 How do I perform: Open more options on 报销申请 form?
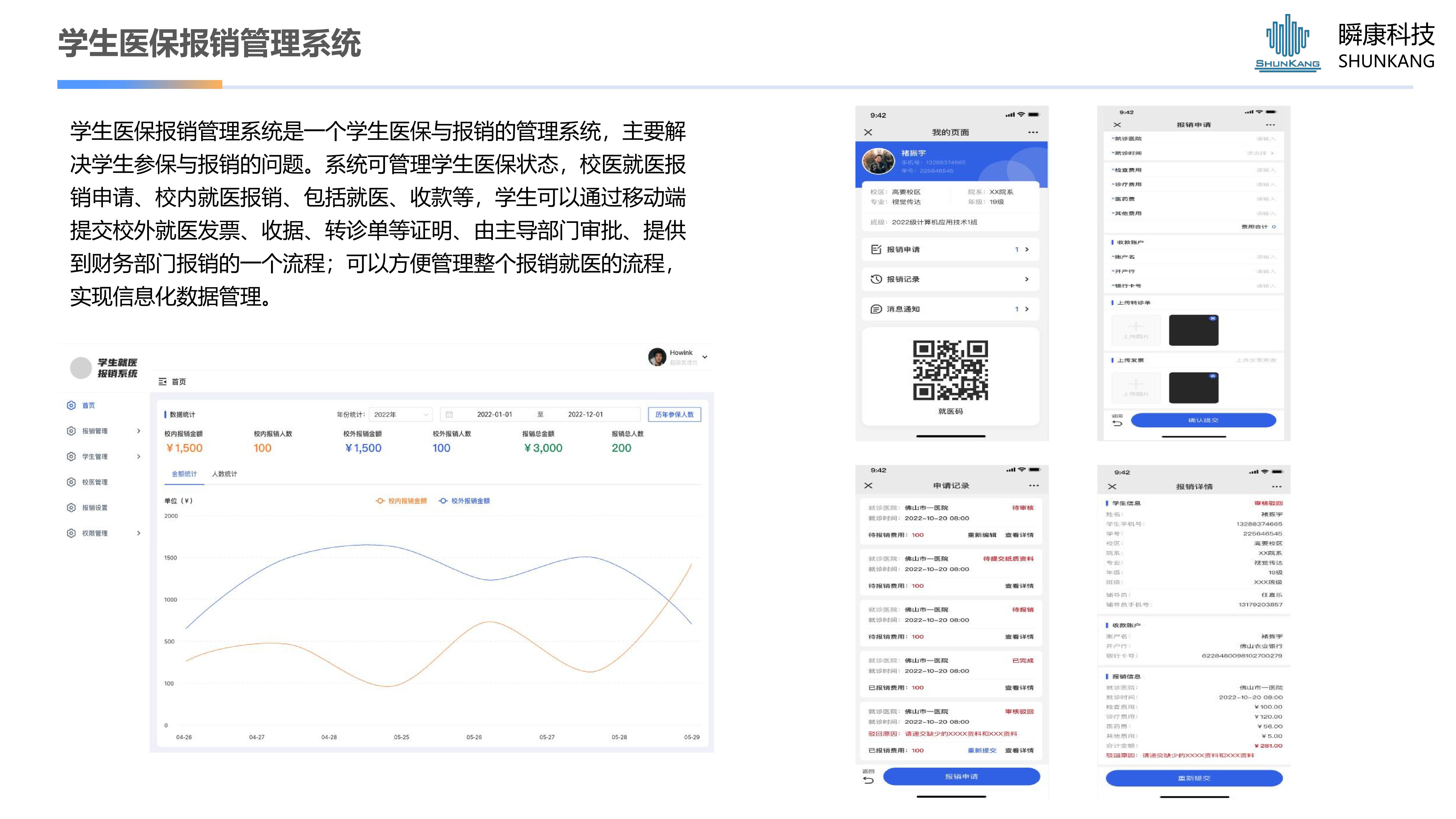1271,125
